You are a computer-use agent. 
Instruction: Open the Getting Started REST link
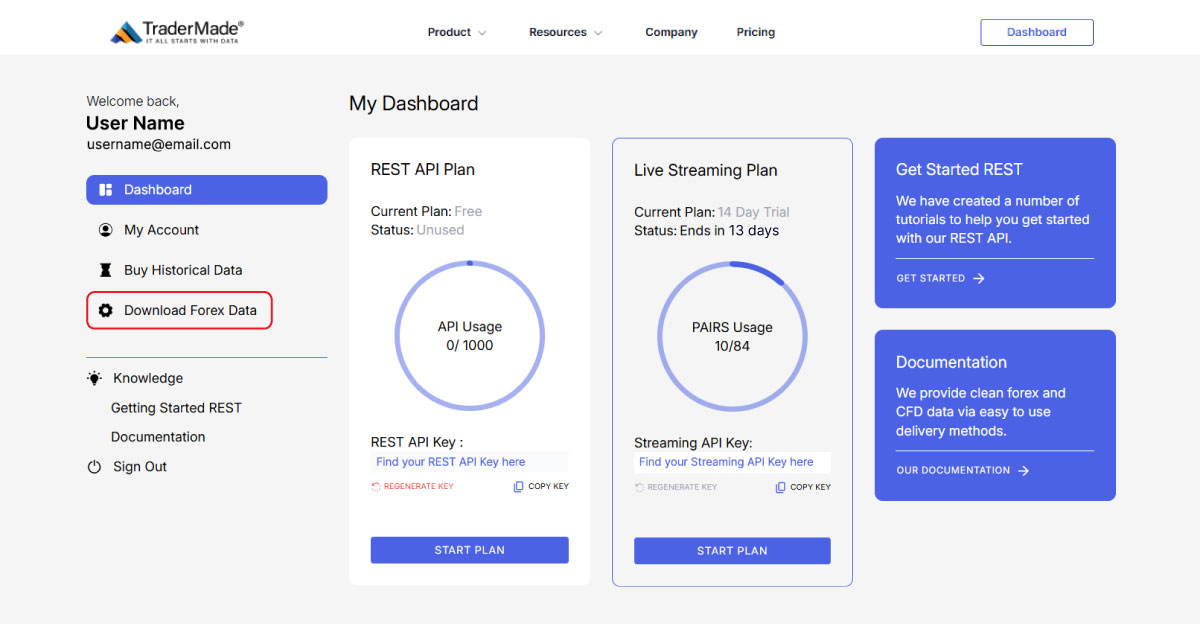[x=176, y=408]
